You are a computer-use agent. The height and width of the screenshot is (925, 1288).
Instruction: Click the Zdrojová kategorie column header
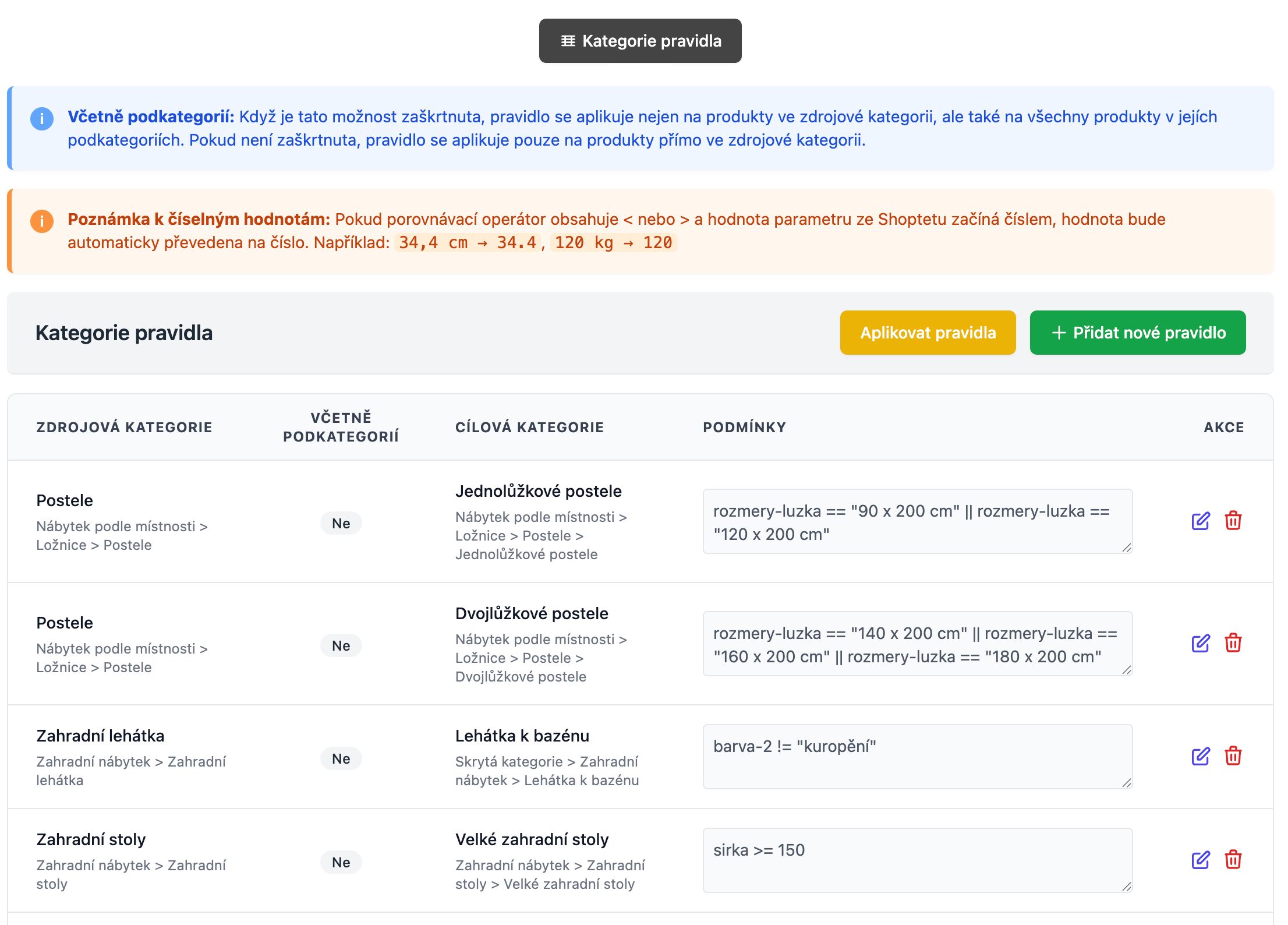coord(124,427)
